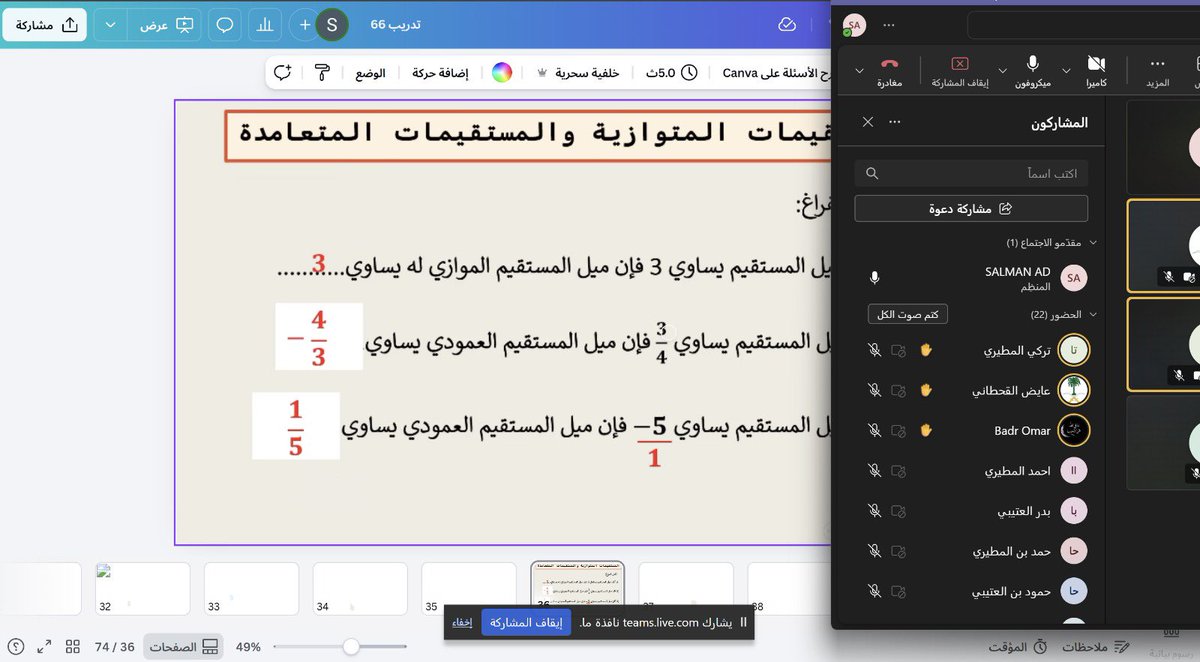Screen dimensions: 1200x662
Task: Toggle the كاميرا camera in the Teams meeting
Action: (x=1096, y=62)
